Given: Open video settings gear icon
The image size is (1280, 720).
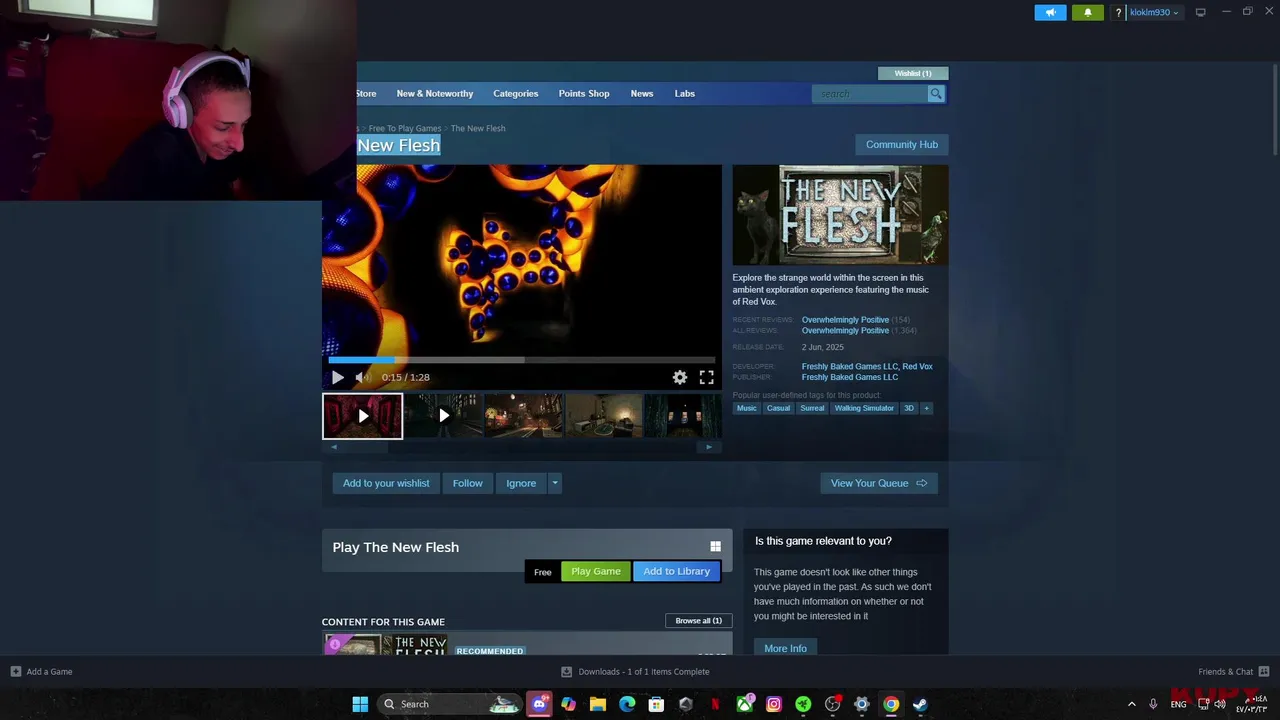Looking at the screenshot, I should pos(680,377).
